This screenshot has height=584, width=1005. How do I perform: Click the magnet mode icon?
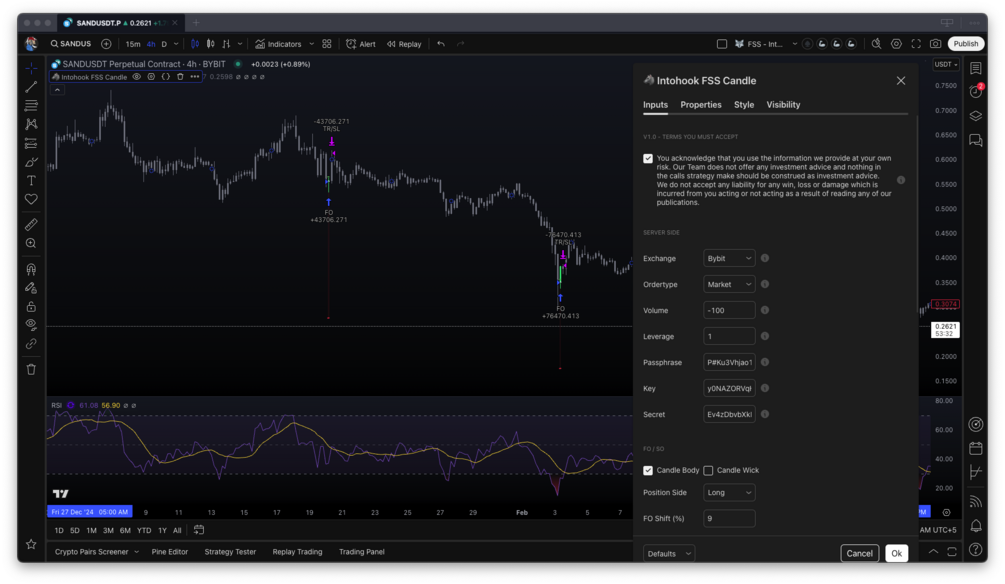coord(31,269)
